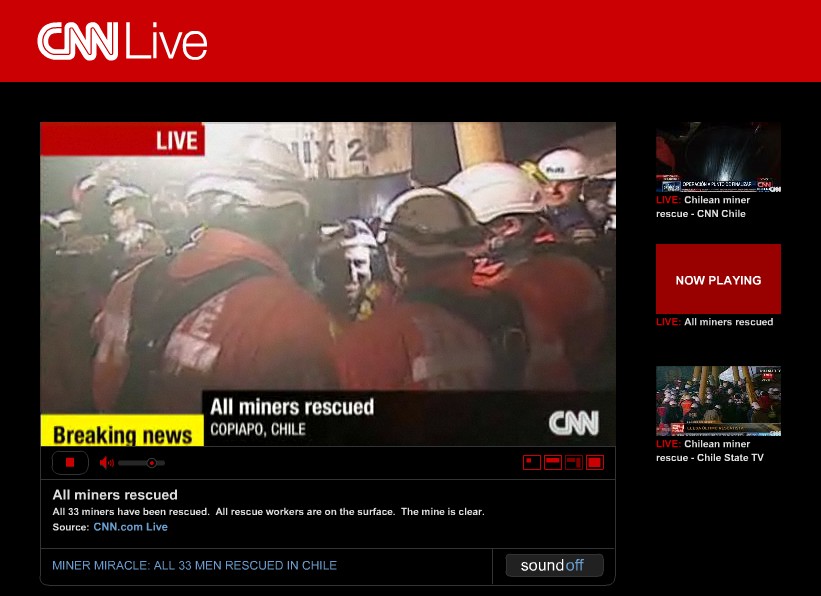
Task: Open 'LIVE: All miners rescued' caption
Action: 715,322
